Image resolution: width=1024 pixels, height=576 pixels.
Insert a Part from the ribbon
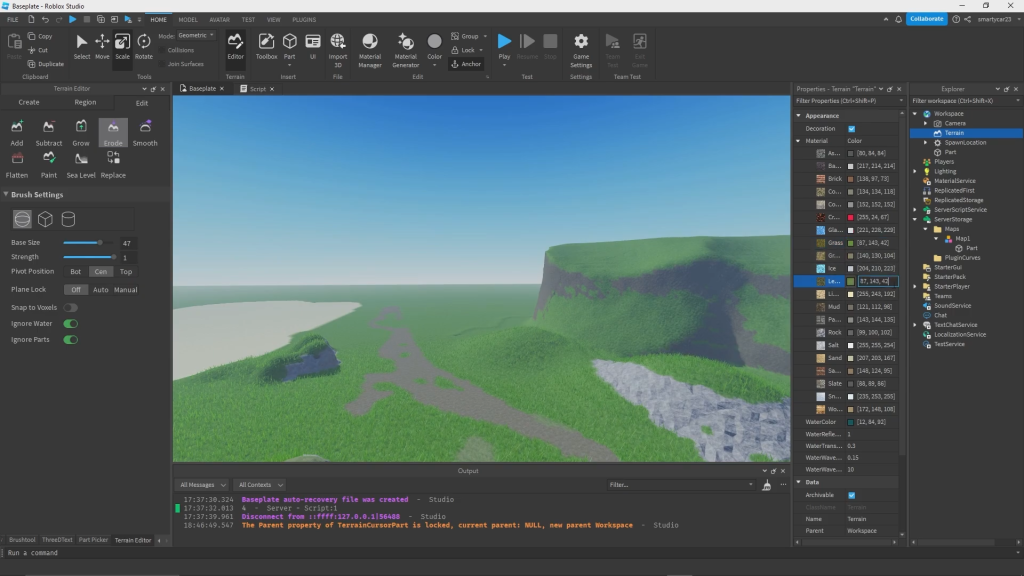pyautogui.click(x=289, y=46)
